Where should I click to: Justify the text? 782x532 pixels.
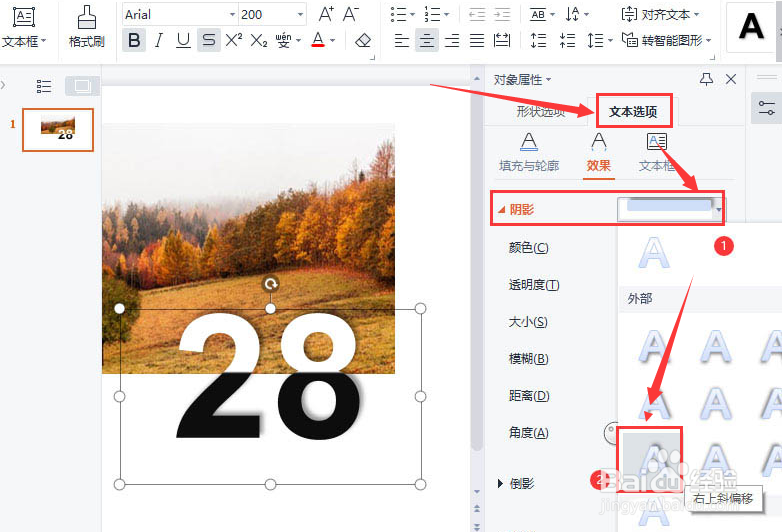click(x=477, y=40)
